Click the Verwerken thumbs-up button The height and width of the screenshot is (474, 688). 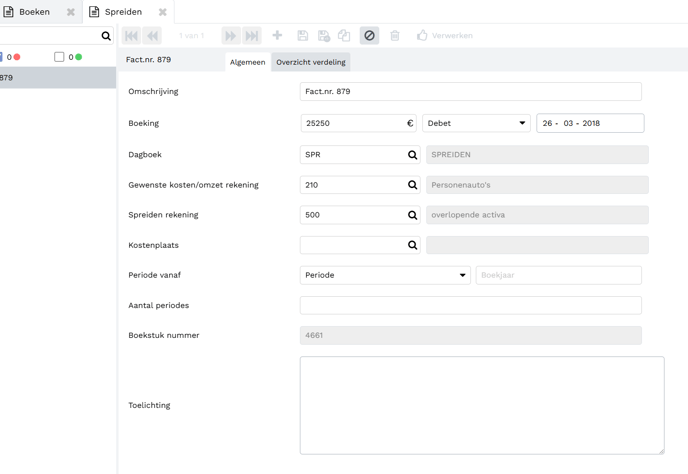[444, 36]
